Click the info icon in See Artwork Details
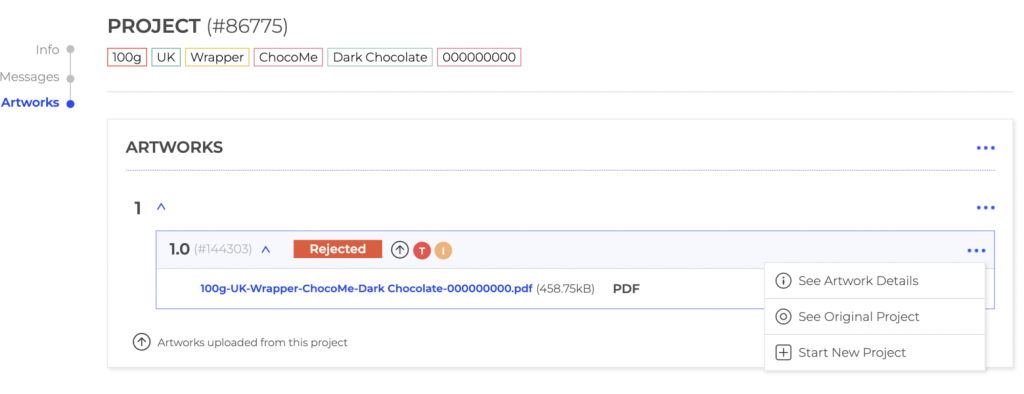The width and height of the screenshot is (1024, 394). click(782, 281)
